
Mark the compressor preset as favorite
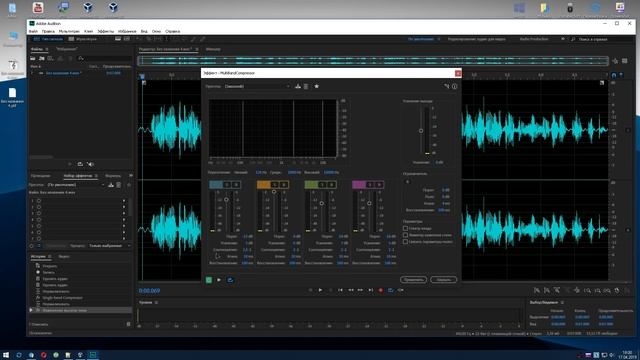(x=316, y=86)
